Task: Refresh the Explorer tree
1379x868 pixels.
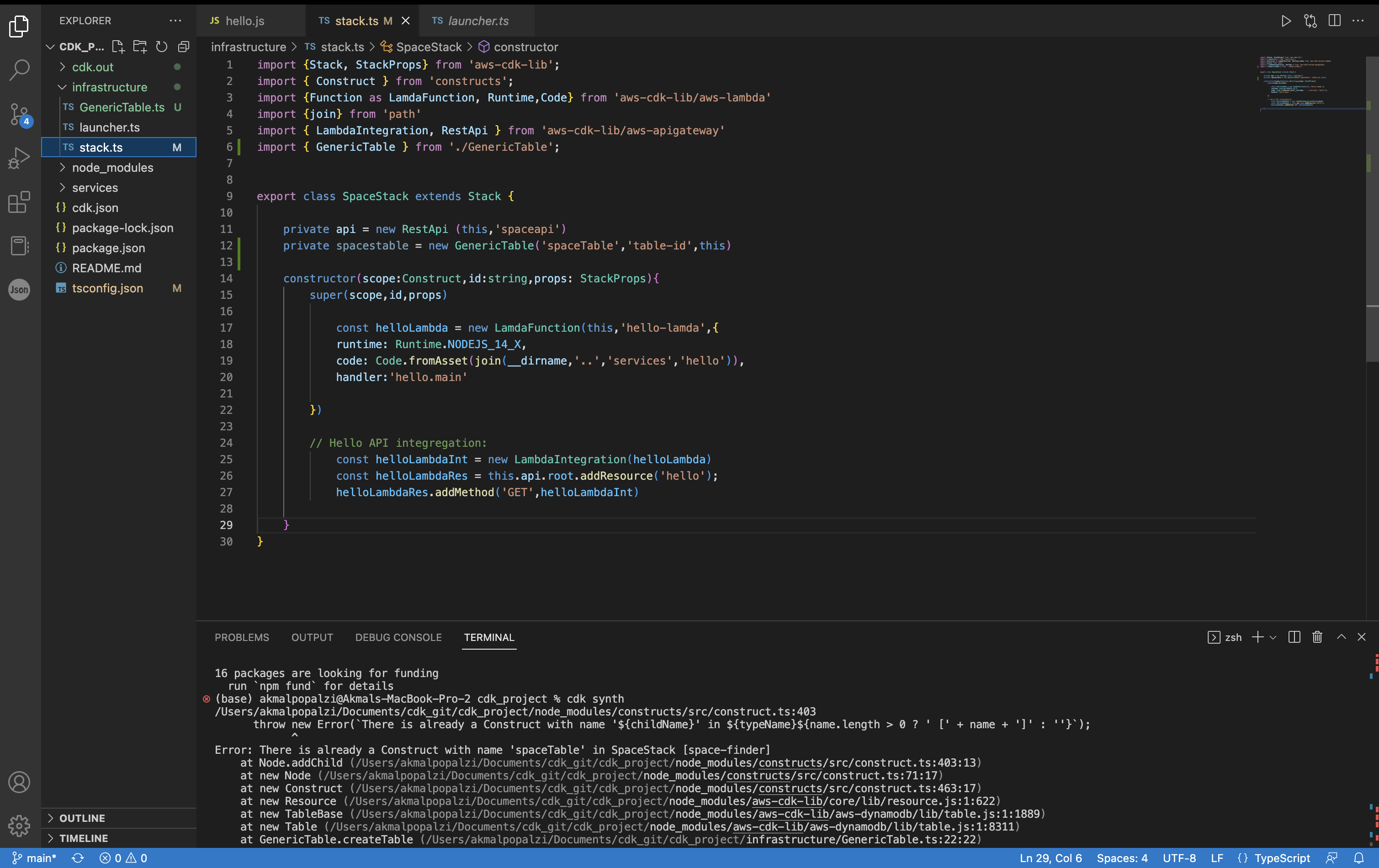Action: (161, 47)
